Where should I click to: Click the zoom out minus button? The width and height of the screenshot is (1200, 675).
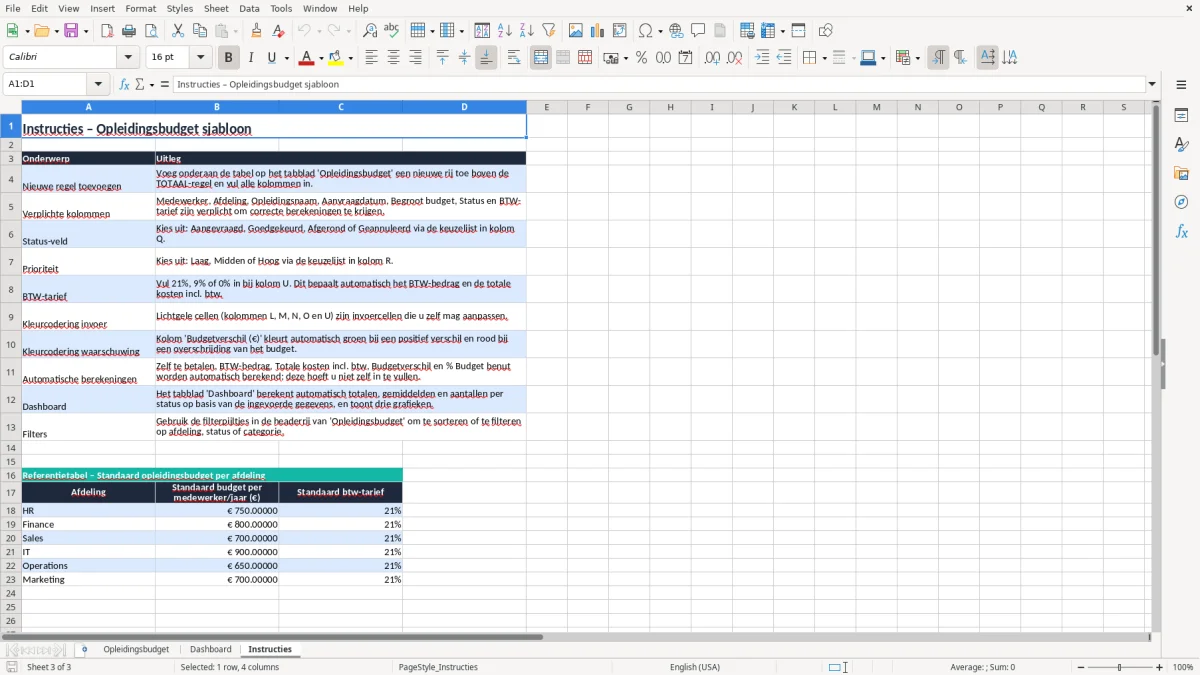1079,667
